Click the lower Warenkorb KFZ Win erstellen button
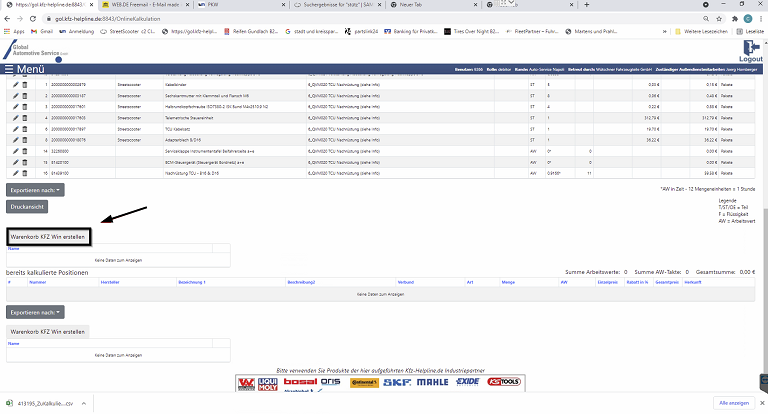The image size is (768, 414). tap(48, 332)
